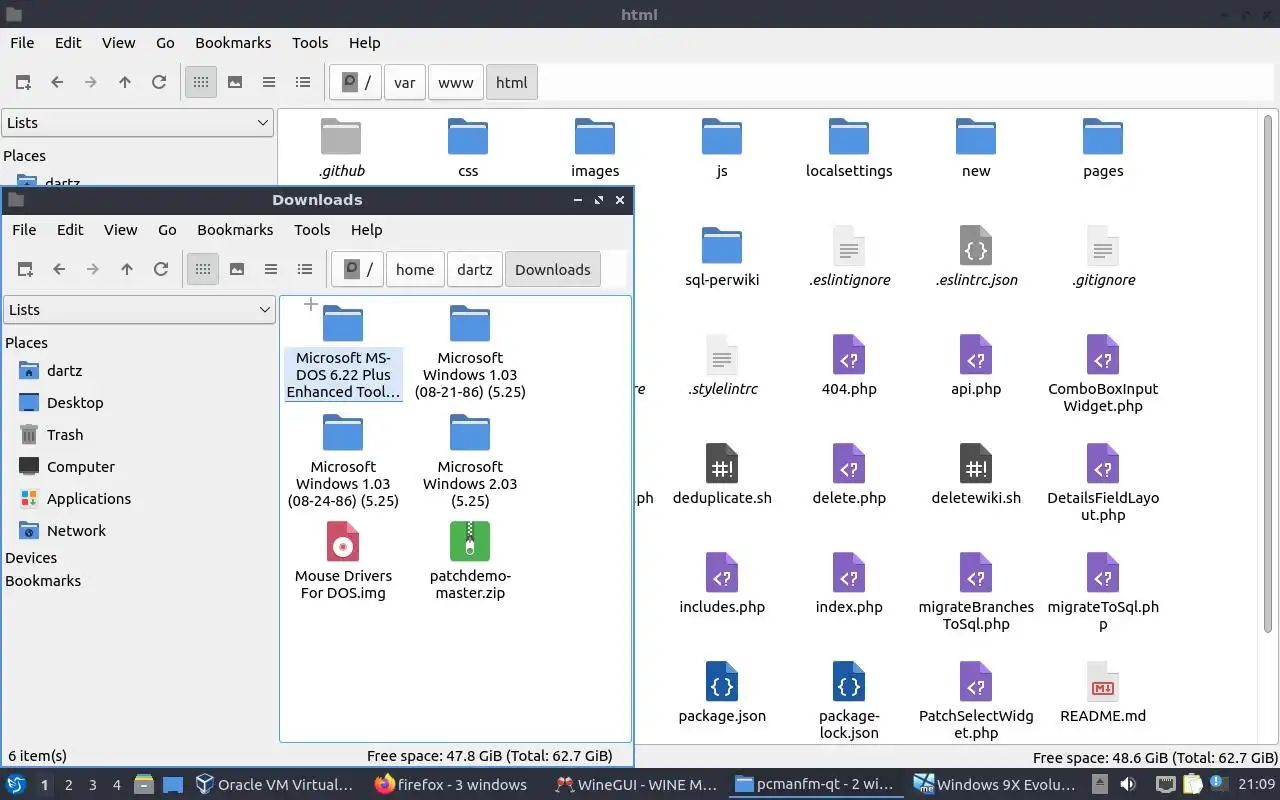This screenshot has width=1280, height=800.
Task: Open Lists side pane dropdown in html window
Action: (x=137, y=123)
